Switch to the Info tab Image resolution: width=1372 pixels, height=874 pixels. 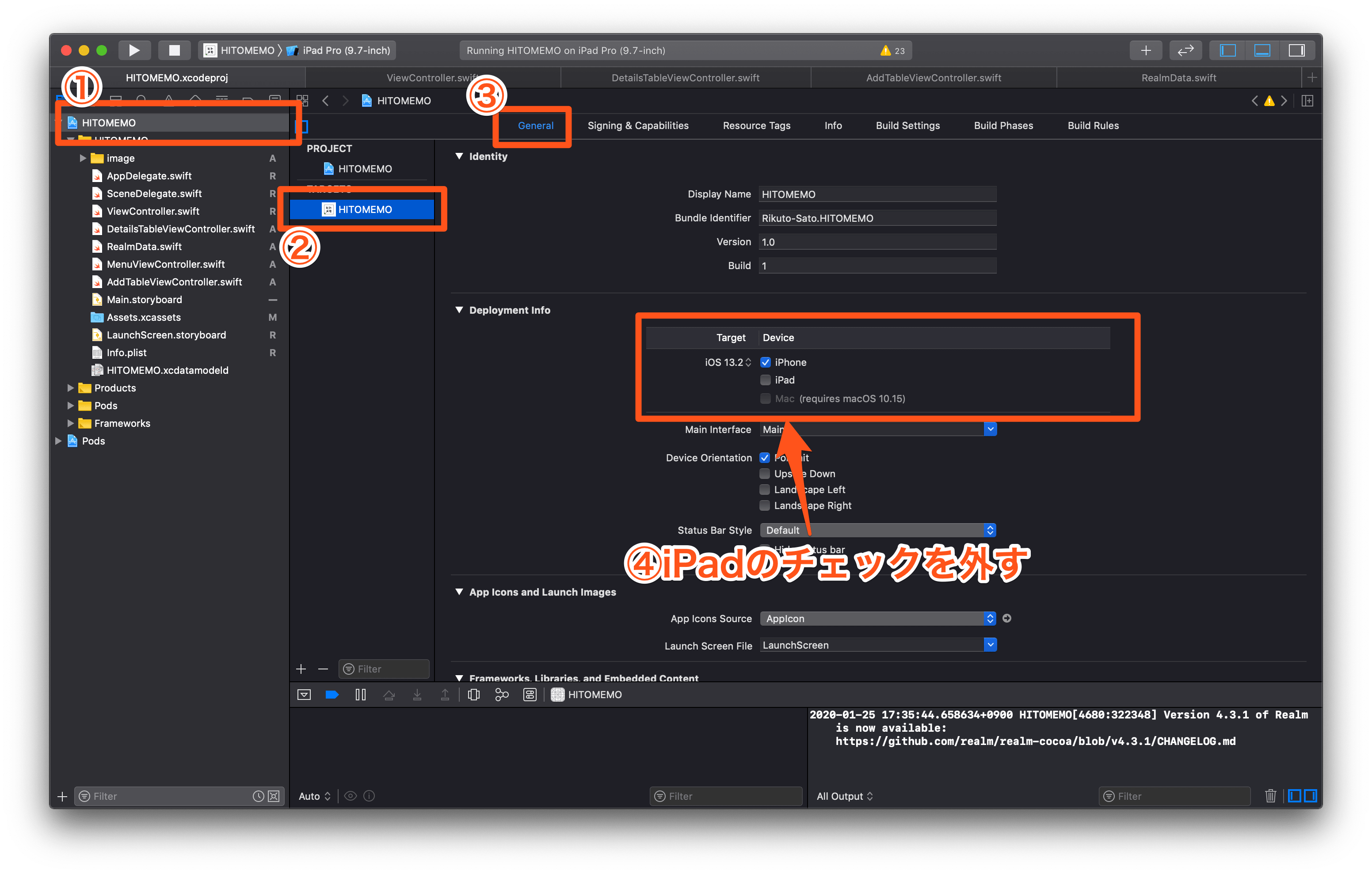point(833,125)
